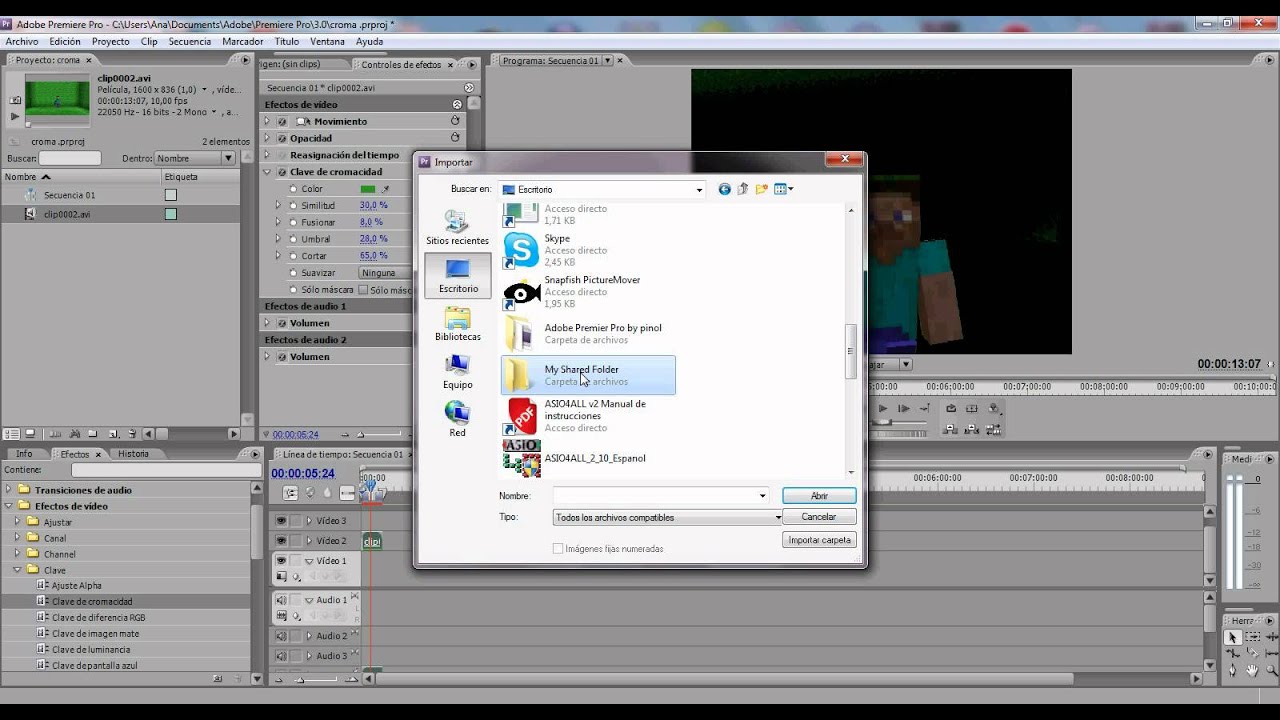
Task: Click the Extract button in program monitor
Action: coord(971,431)
